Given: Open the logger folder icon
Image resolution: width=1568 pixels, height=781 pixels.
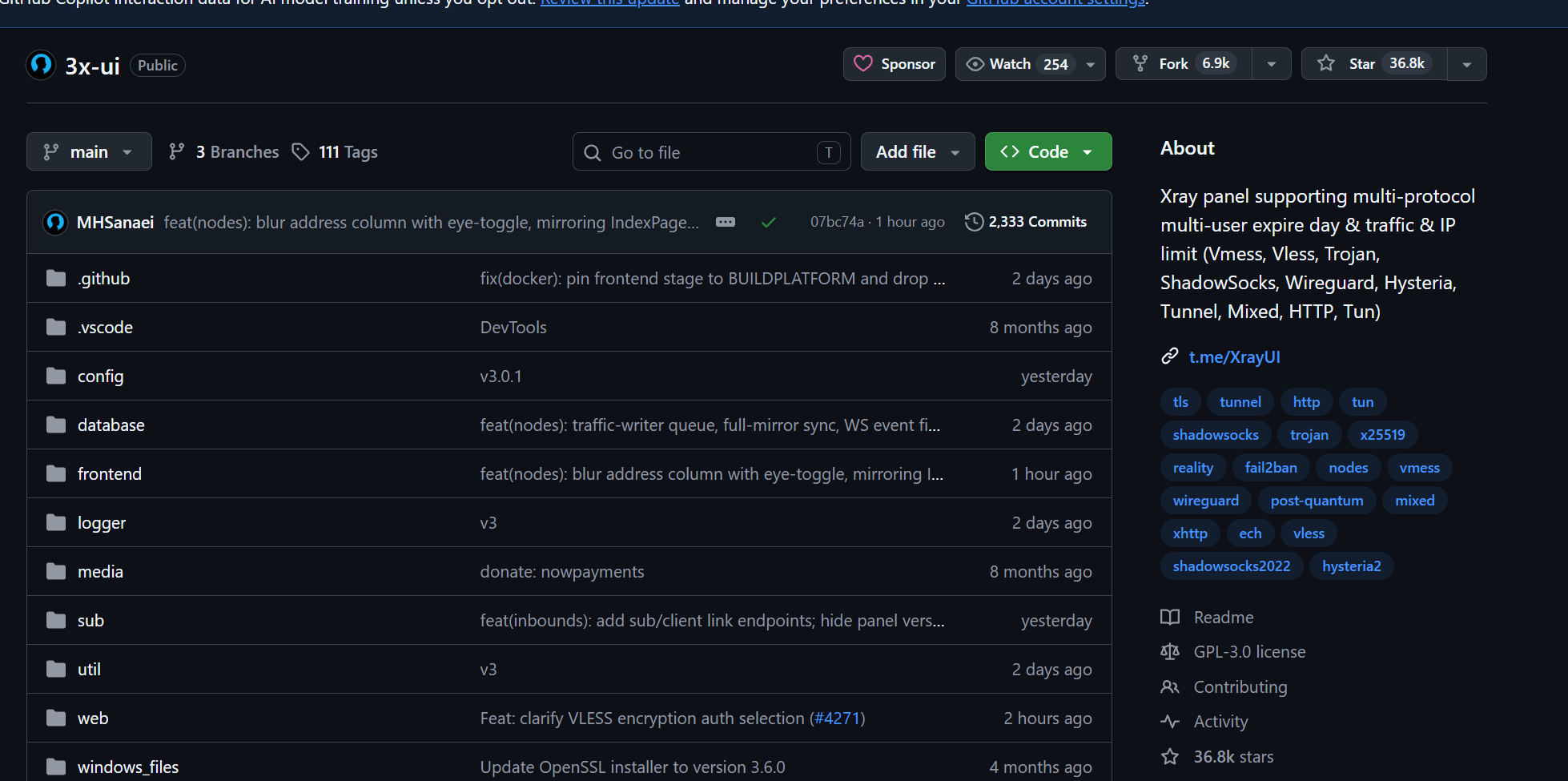Looking at the screenshot, I should click(x=56, y=522).
